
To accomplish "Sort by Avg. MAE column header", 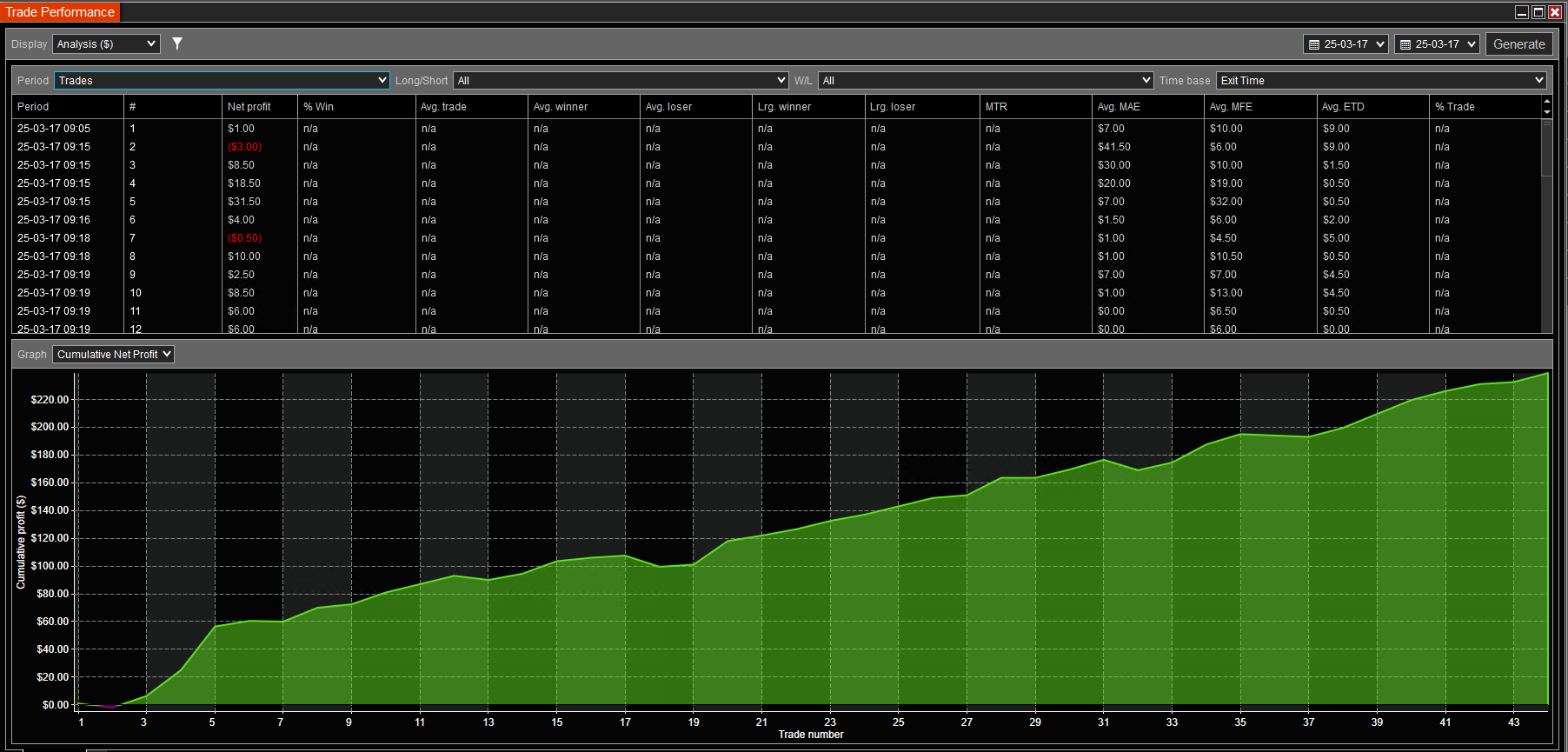I will tap(1119, 107).
